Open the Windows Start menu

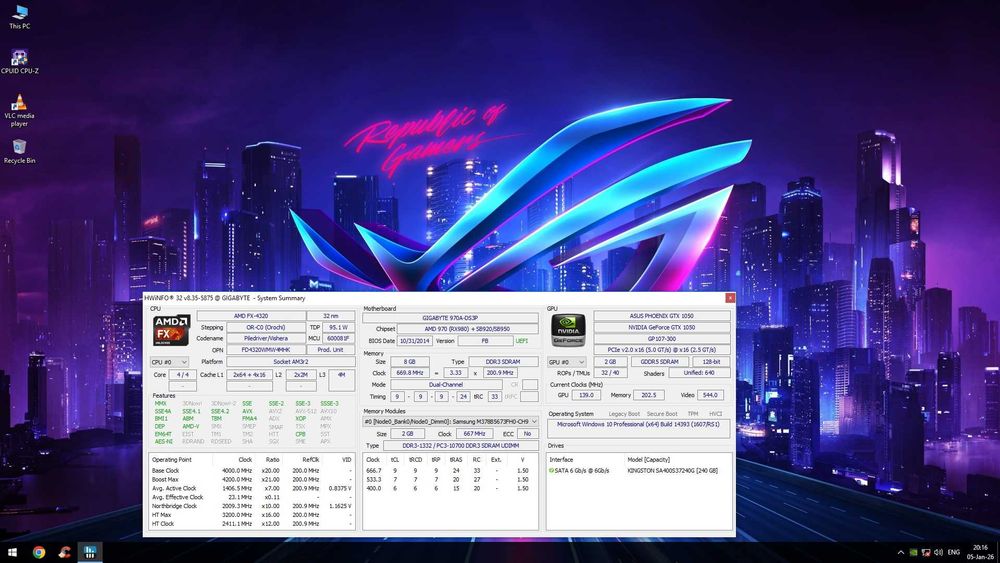(x=11, y=552)
